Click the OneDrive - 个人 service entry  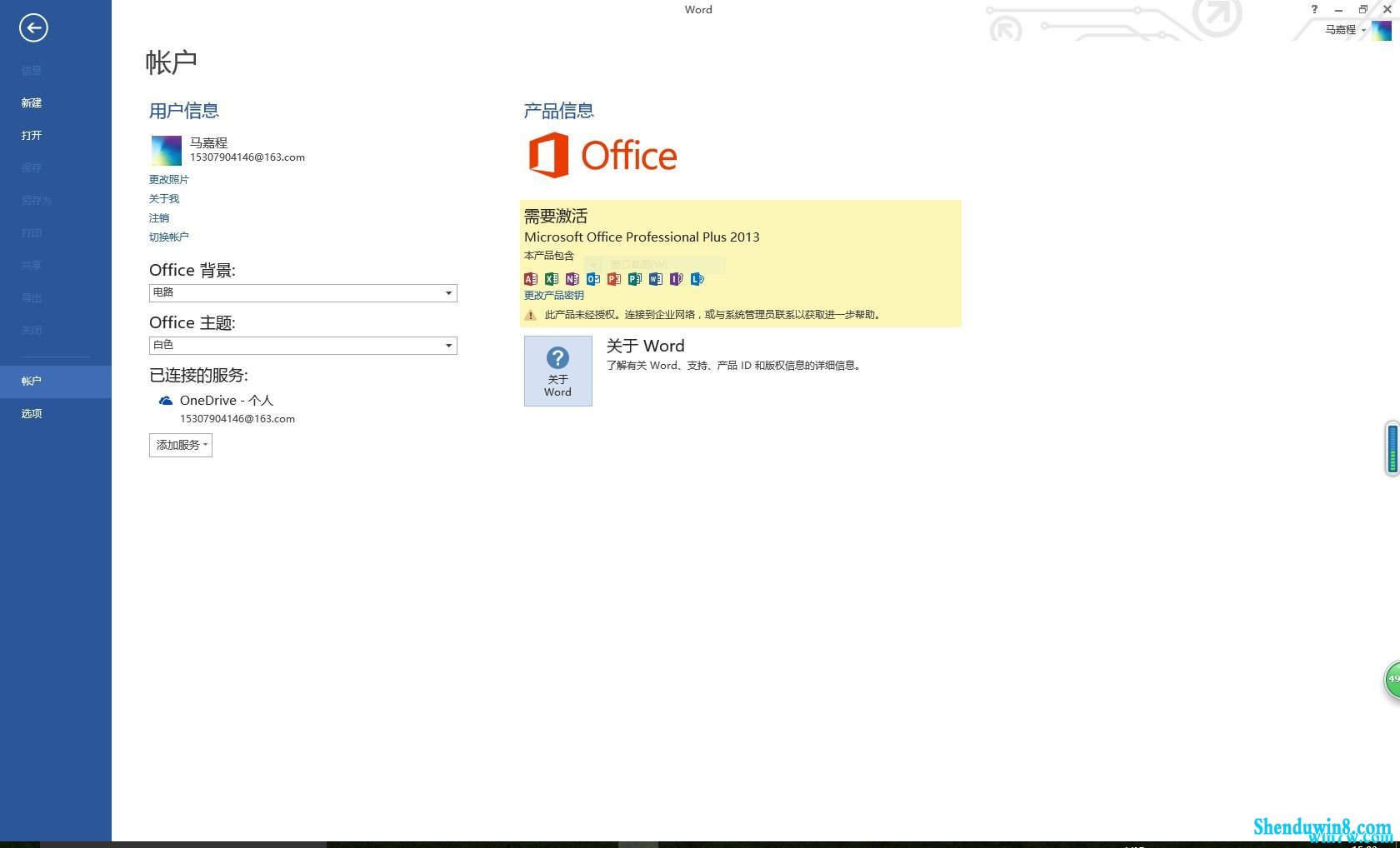[227, 401]
